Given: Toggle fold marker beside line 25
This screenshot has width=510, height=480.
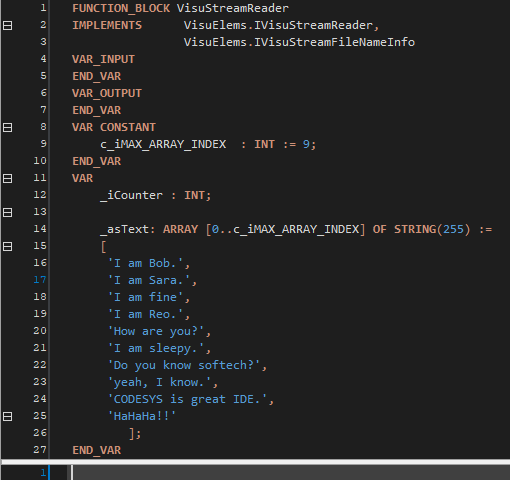Looking at the screenshot, I should pos(7,417).
